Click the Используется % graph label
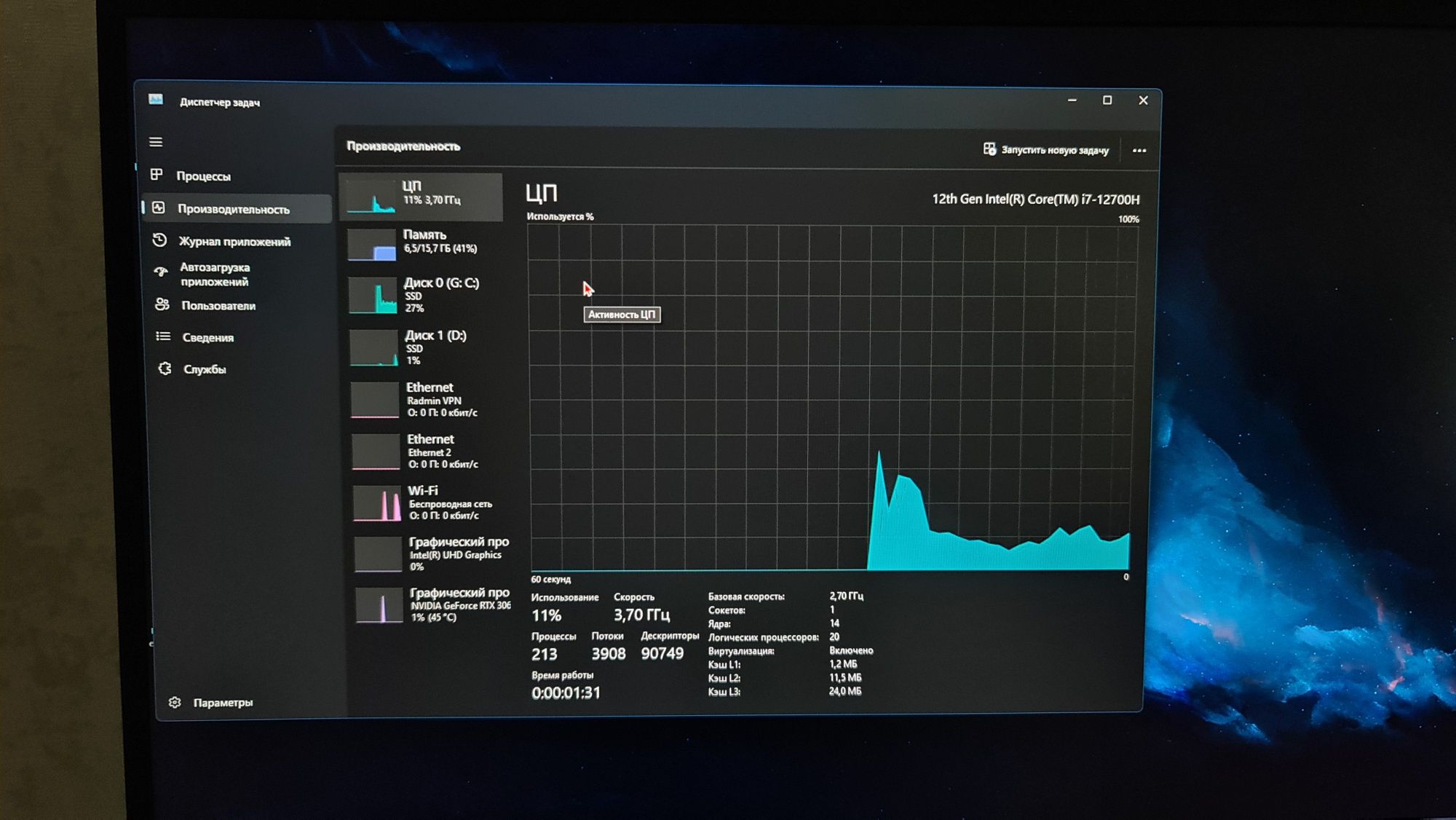 click(560, 216)
